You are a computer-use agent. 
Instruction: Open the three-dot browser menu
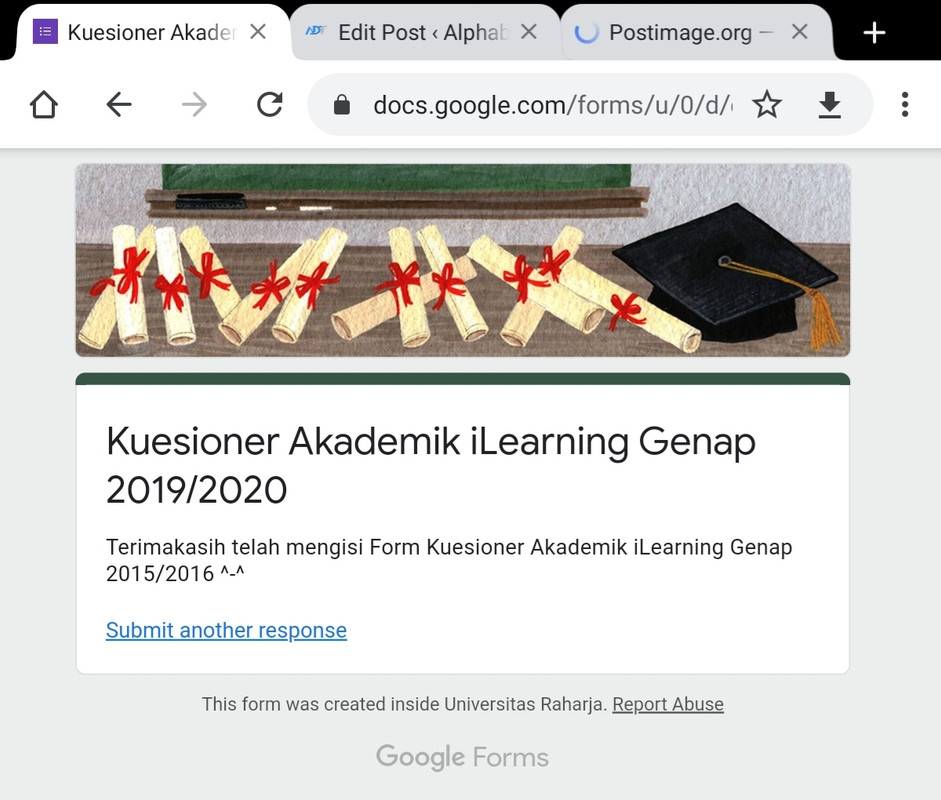pos(905,104)
